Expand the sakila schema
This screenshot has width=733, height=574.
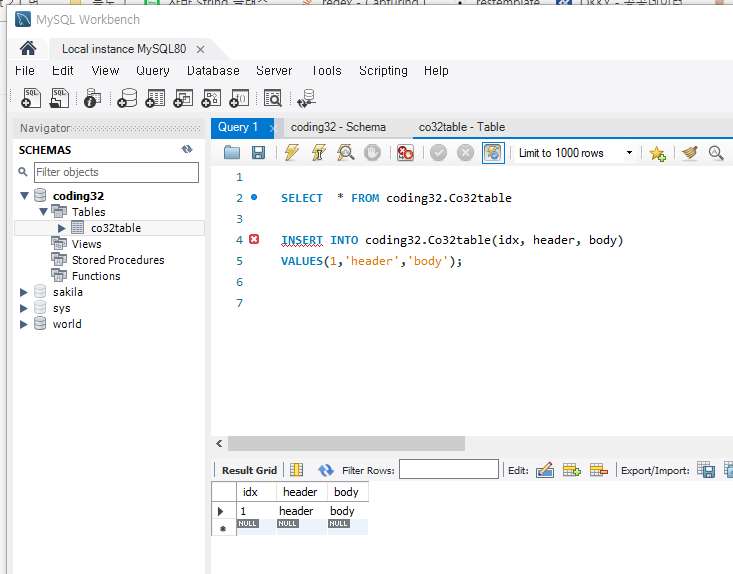pos(24,293)
